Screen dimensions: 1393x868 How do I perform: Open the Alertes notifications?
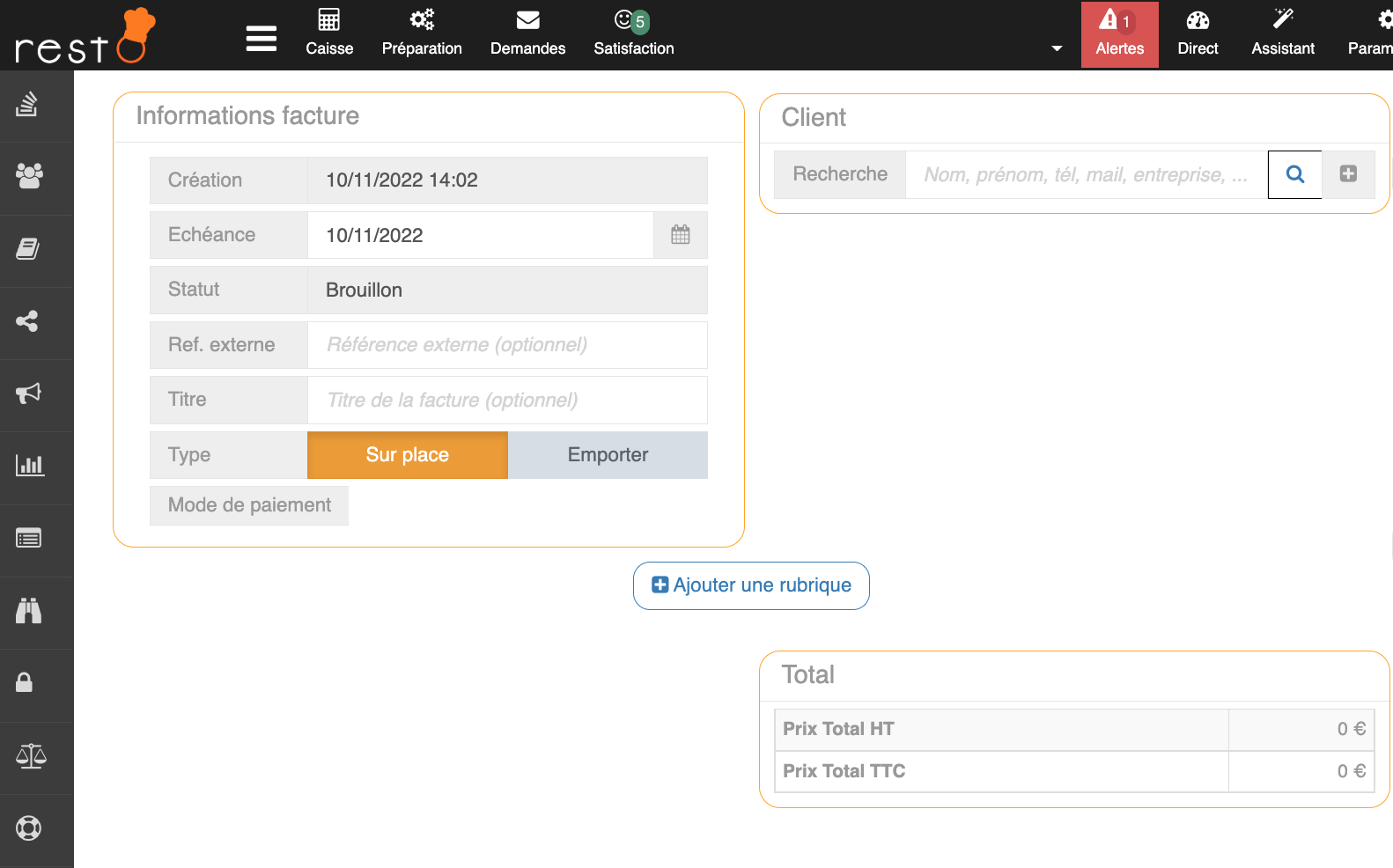tap(1119, 34)
